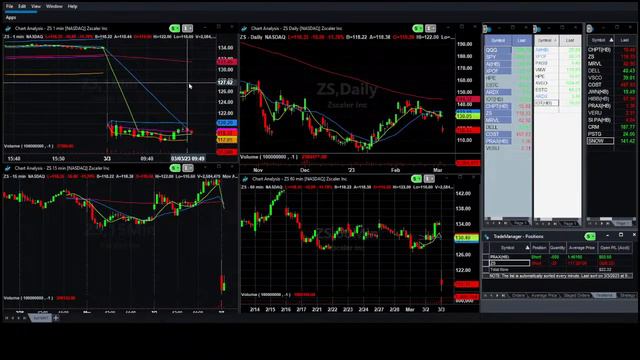Open the File menu
The image size is (640, 360).
(9, 7)
